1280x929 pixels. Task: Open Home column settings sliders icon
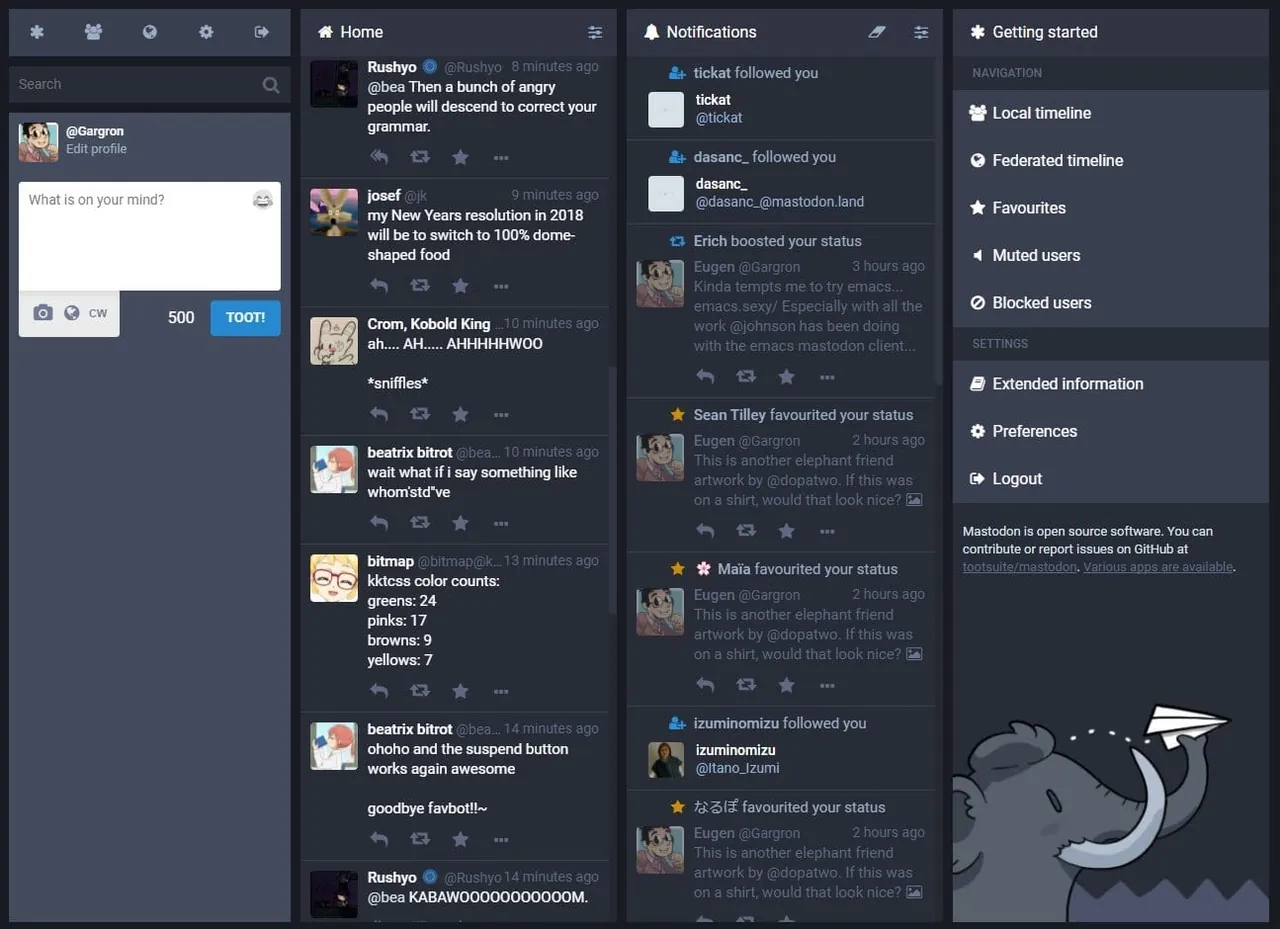coord(595,32)
